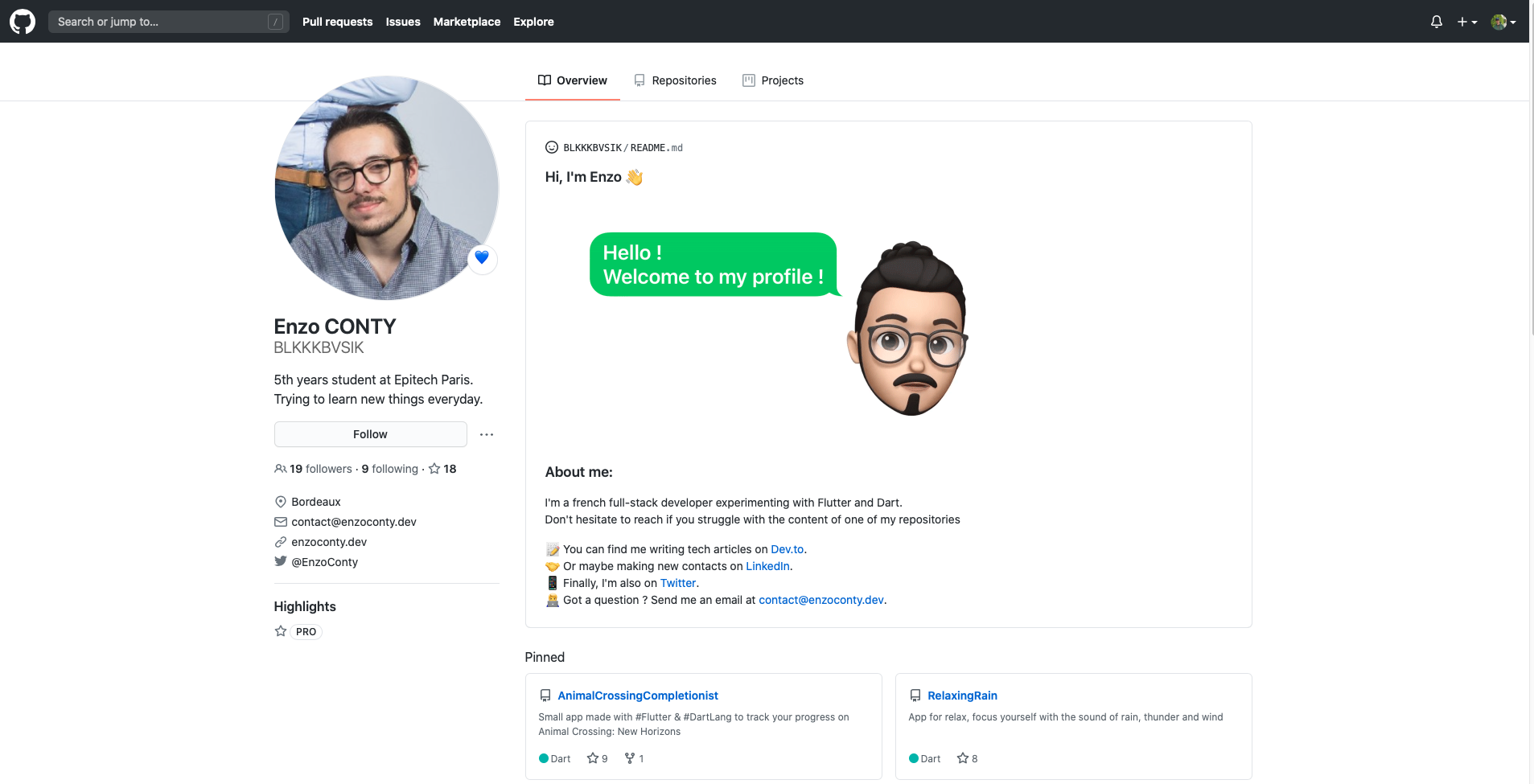Open the RelaxingRain repository
The height and width of the screenshot is (784, 1534).
click(x=962, y=696)
